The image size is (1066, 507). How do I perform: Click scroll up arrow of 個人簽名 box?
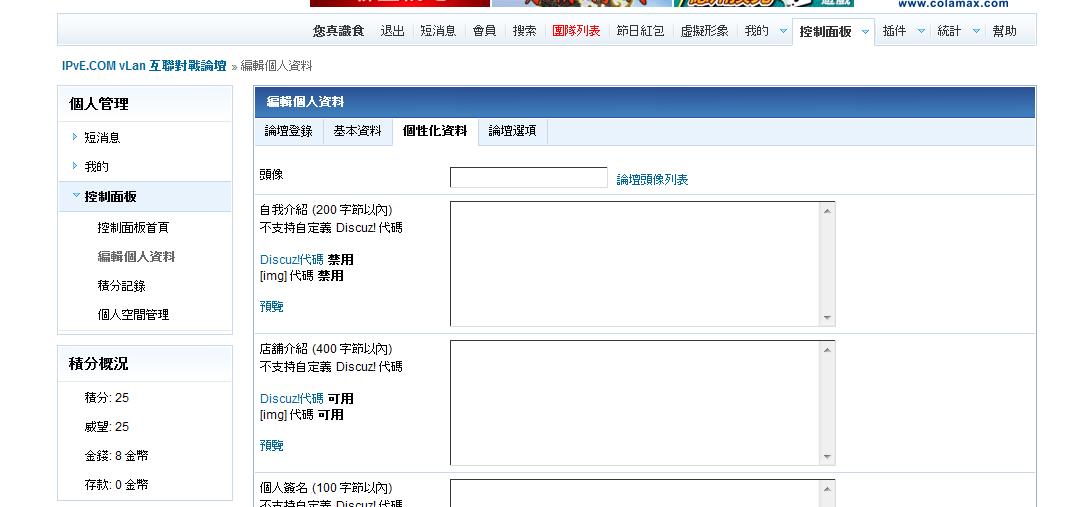(x=827, y=489)
